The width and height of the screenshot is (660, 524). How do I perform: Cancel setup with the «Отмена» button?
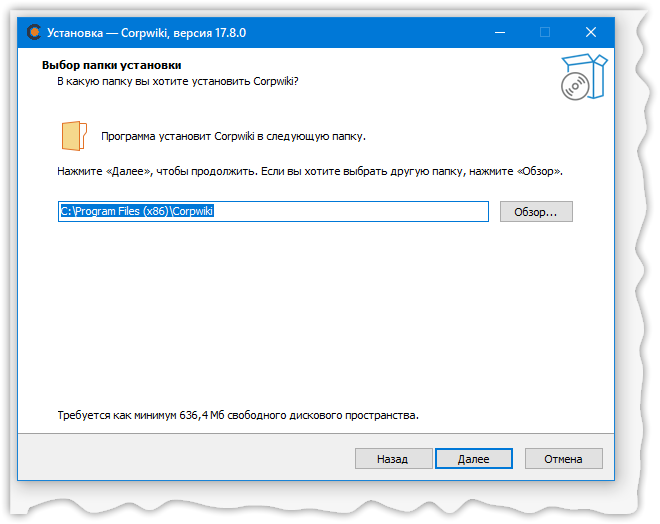[x=563, y=459]
